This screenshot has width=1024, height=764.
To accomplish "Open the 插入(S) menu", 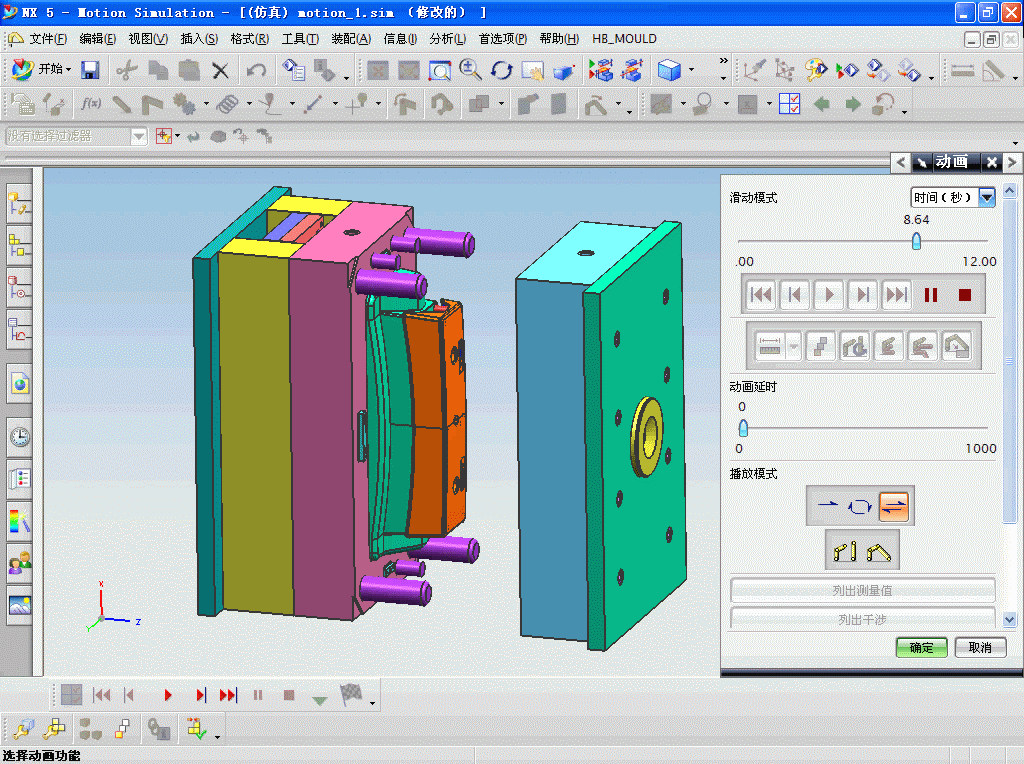I will (199, 39).
